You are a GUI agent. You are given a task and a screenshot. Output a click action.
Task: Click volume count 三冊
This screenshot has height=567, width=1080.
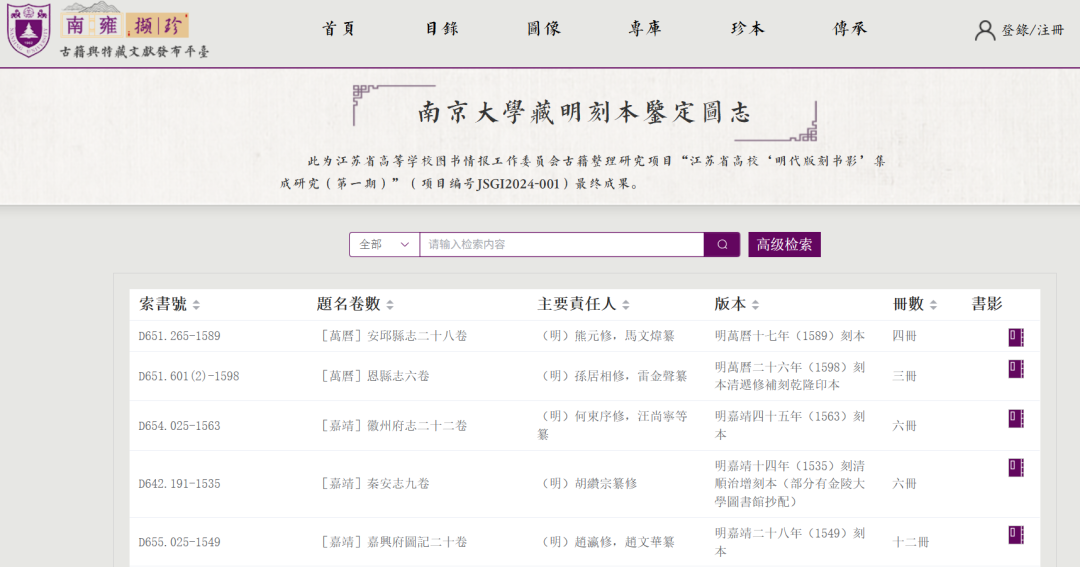click(904, 376)
